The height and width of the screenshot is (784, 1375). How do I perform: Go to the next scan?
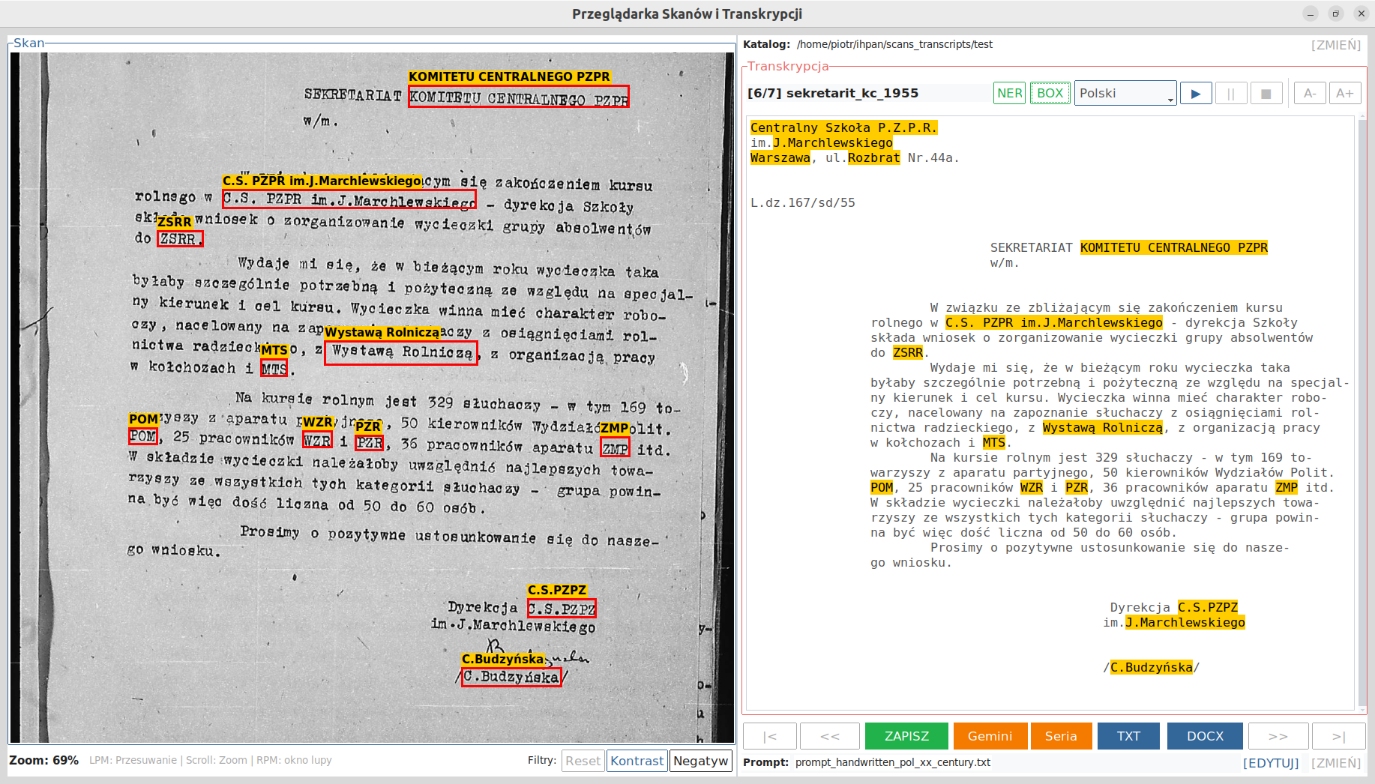[x=1278, y=736]
